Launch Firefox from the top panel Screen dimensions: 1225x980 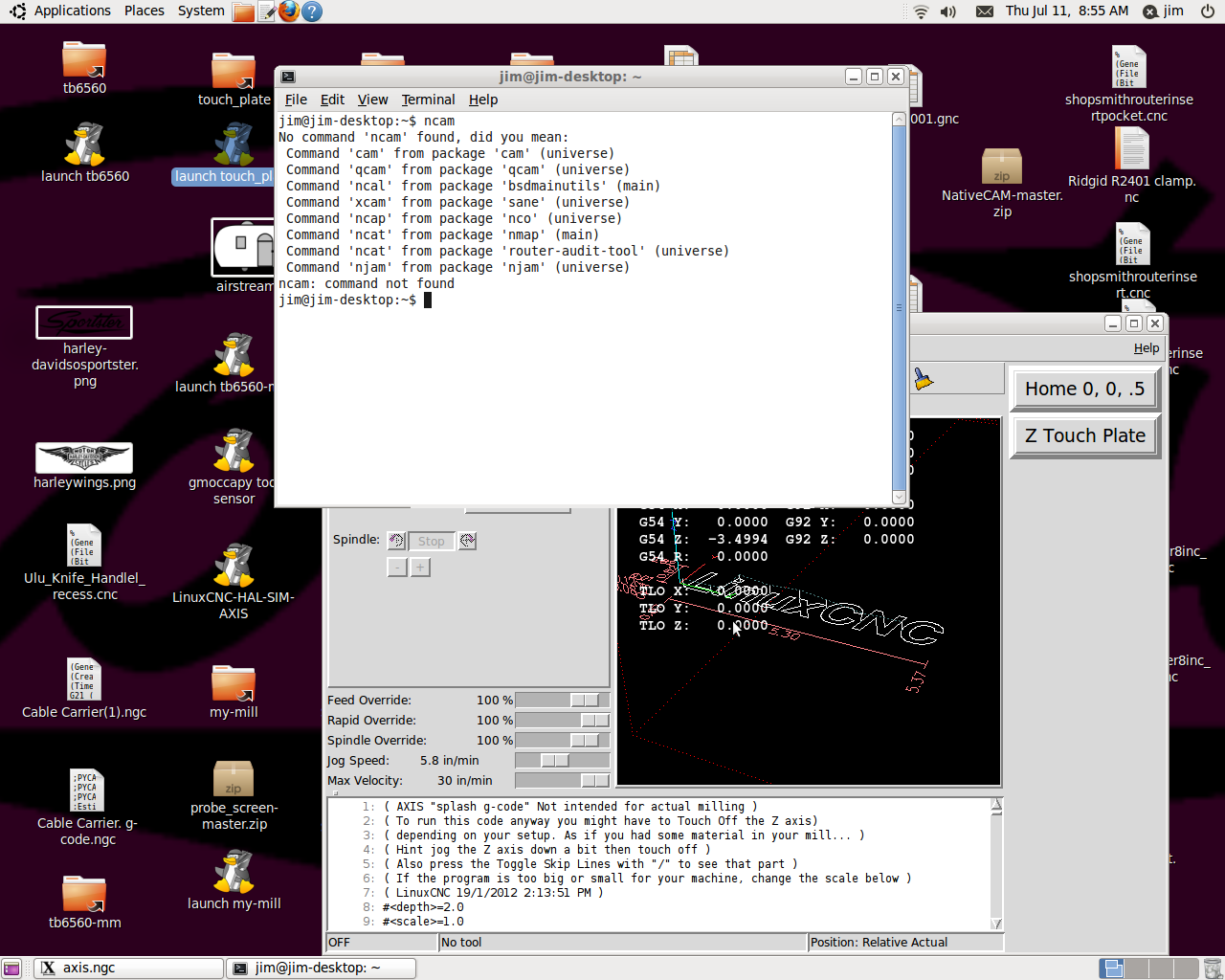click(x=289, y=11)
